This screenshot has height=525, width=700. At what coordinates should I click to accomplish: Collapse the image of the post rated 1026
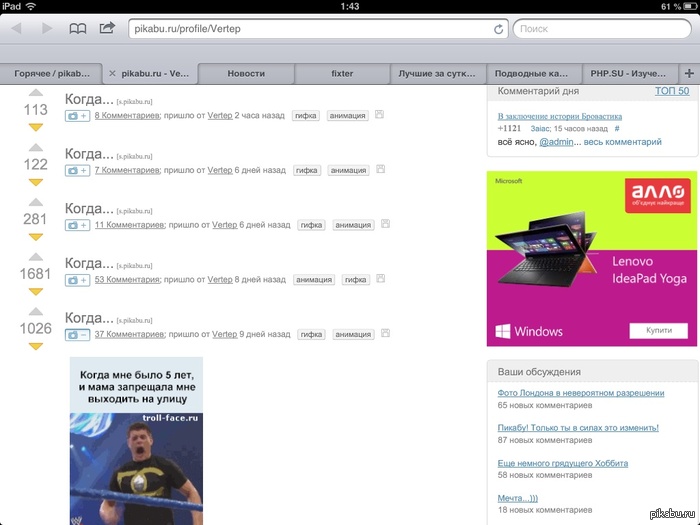point(77,334)
